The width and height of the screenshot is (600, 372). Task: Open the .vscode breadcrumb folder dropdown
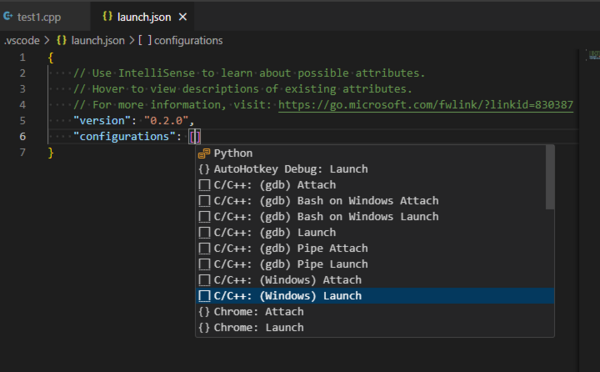pos(22,40)
